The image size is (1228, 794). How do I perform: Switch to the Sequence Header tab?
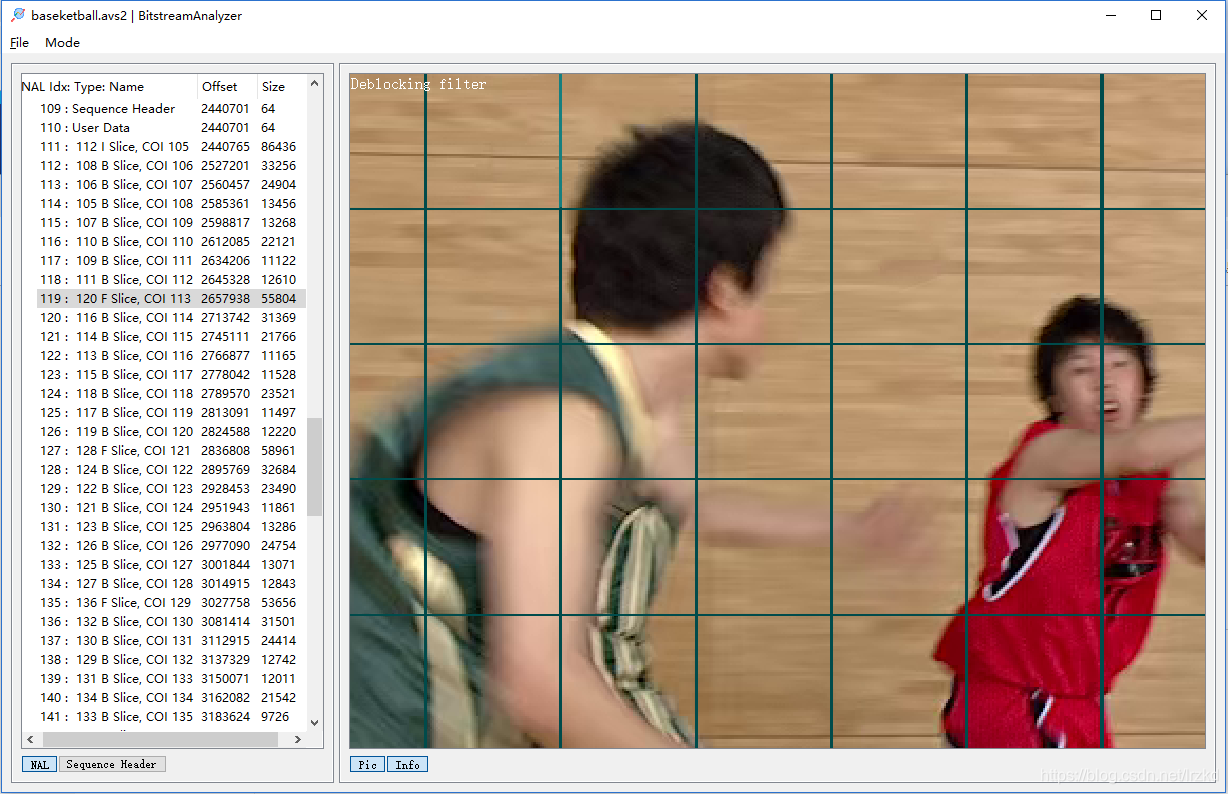[111, 764]
